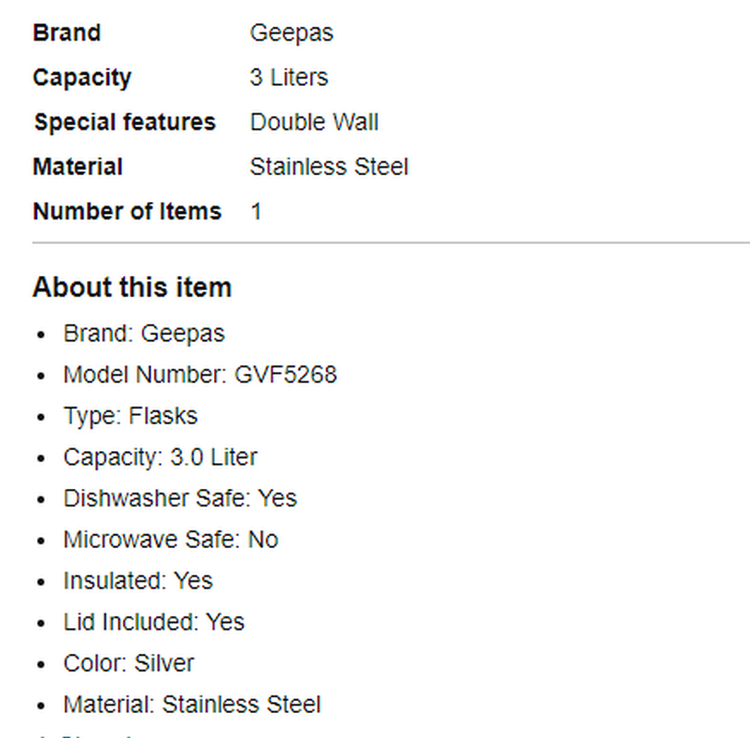Click the Stainless Steel value in the table

tap(329, 167)
